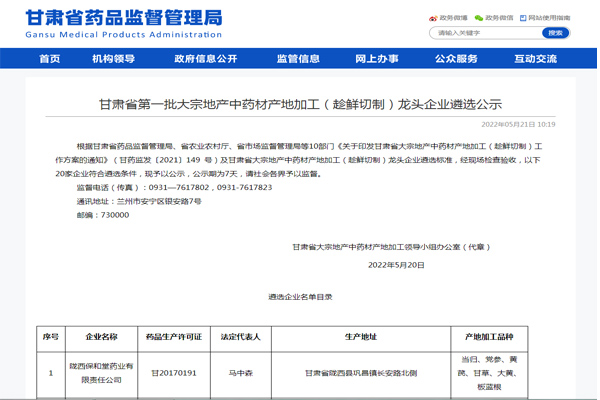
Task: Select 政府信息公开 in the navigation bar
Action: (206, 59)
